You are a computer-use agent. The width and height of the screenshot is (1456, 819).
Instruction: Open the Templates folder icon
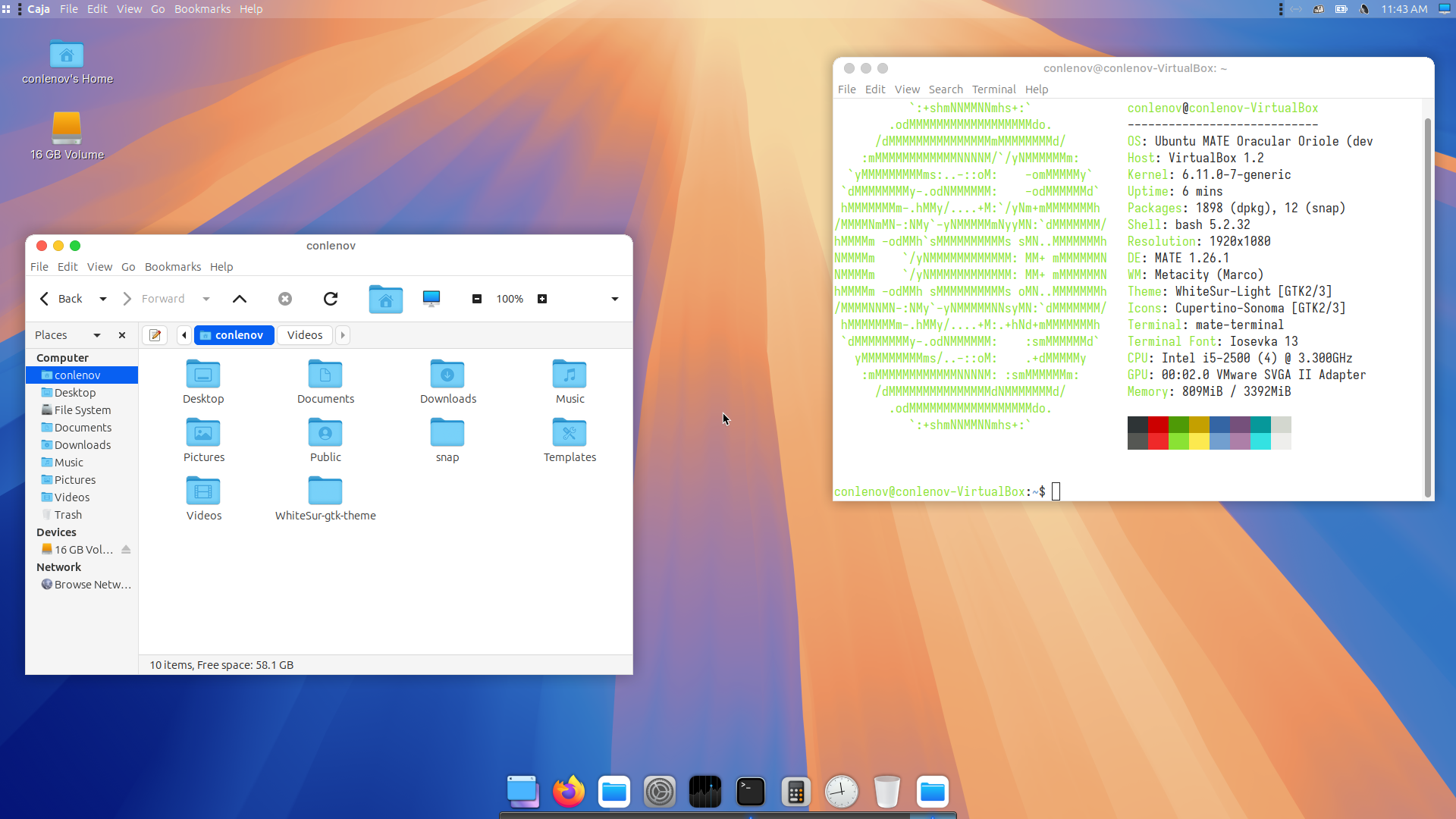(x=570, y=432)
